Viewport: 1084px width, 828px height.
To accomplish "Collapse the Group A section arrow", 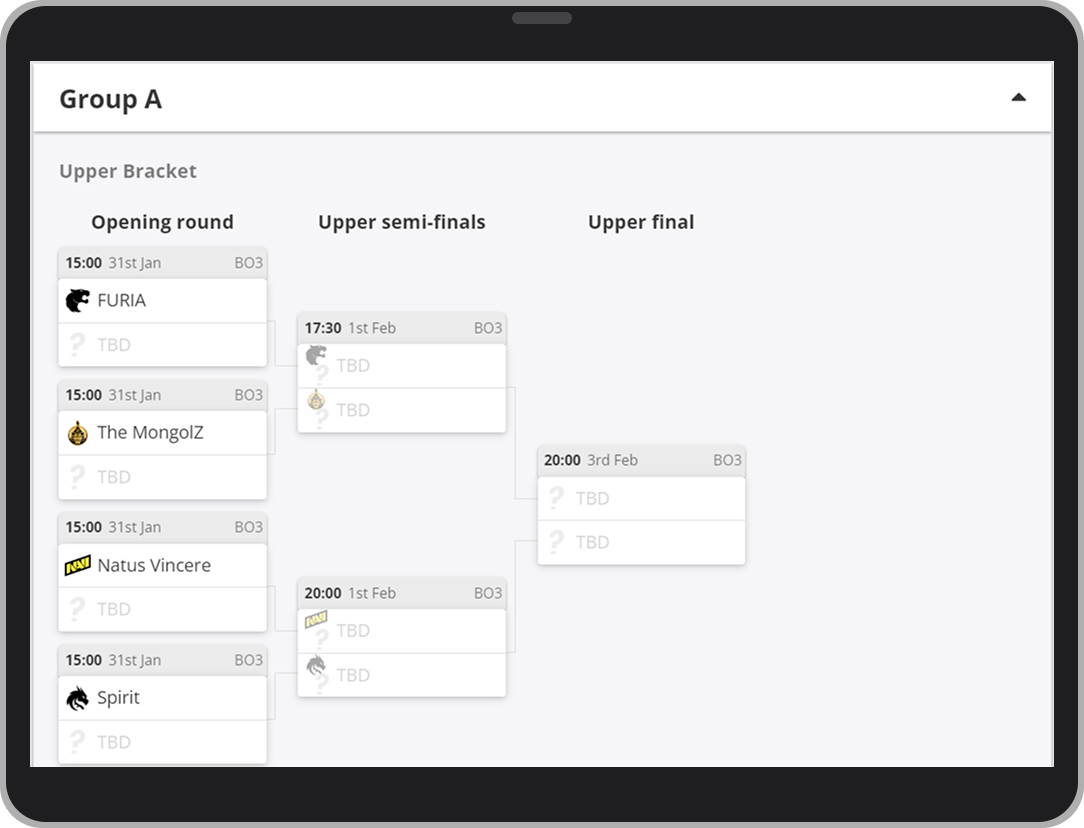I will point(1018,98).
